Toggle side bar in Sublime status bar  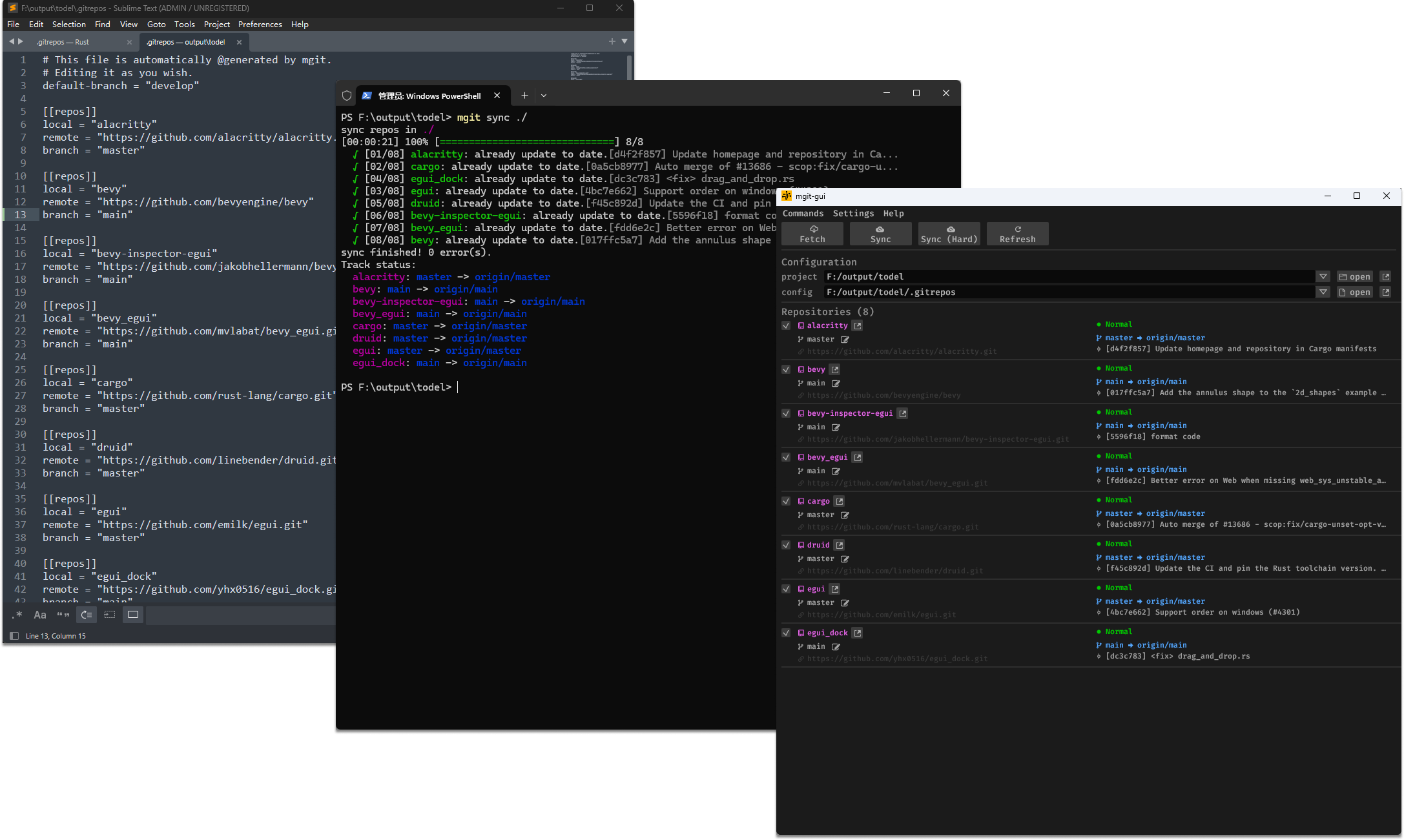pos(14,637)
